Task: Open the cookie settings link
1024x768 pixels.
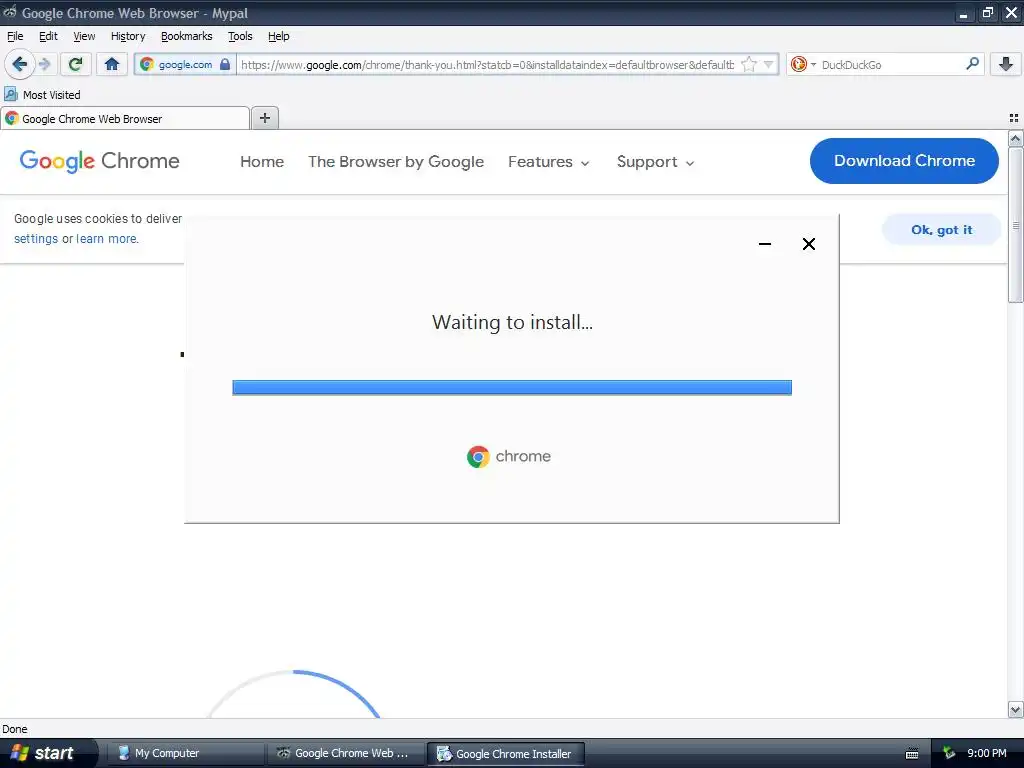Action: point(36,239)
